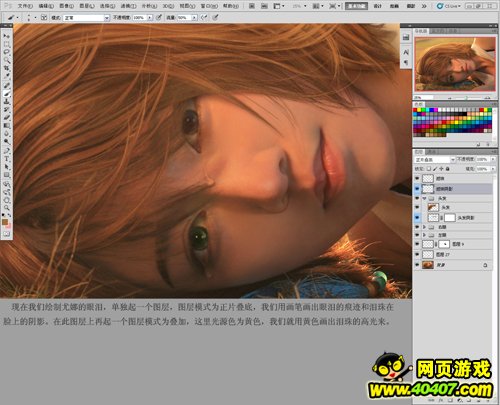Click the Navigator panel zoom slider
This screenshot has height=405, width=500.
(x=467, y=98)
